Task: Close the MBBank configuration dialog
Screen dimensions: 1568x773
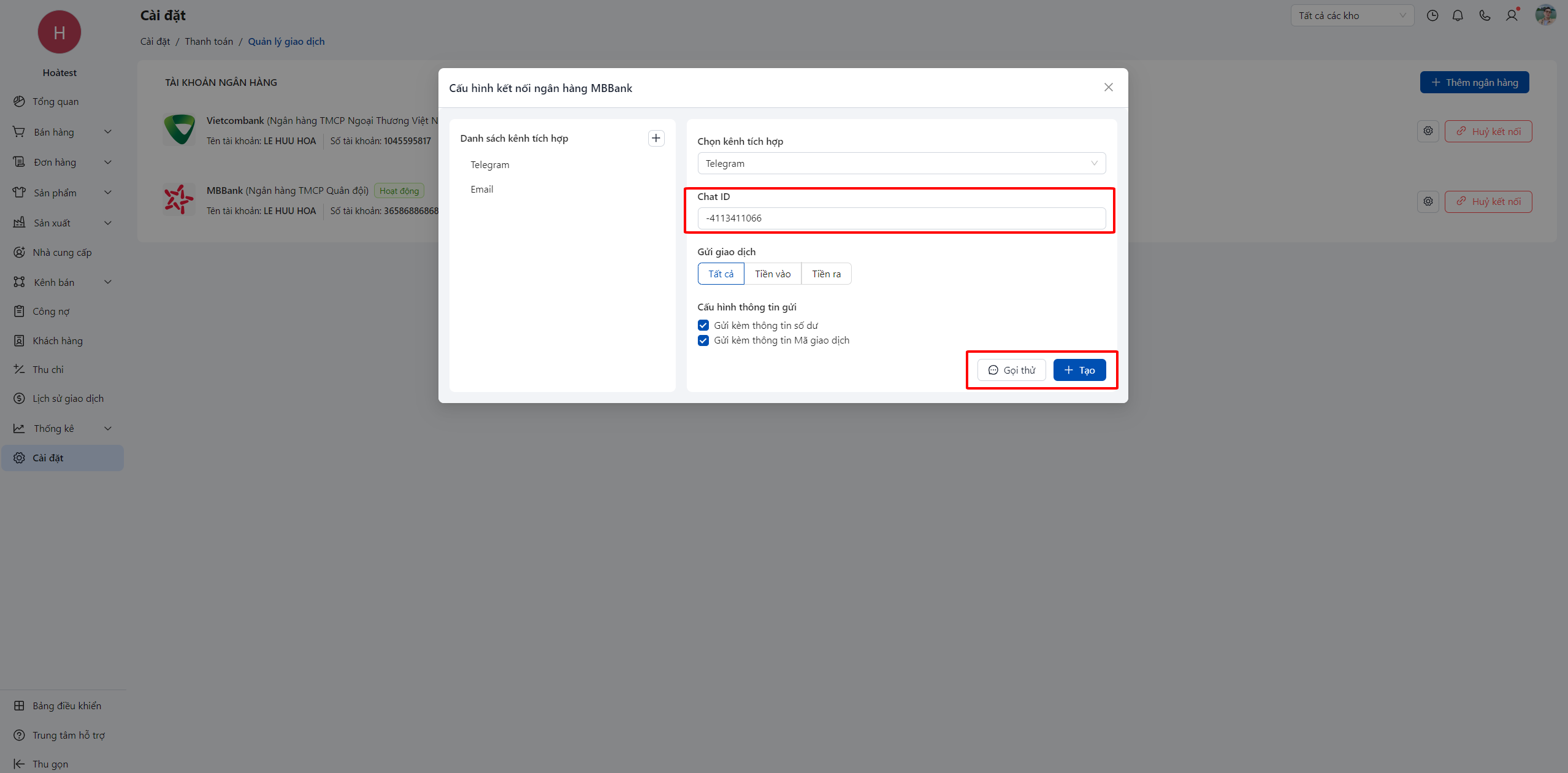Action: 1108,87
